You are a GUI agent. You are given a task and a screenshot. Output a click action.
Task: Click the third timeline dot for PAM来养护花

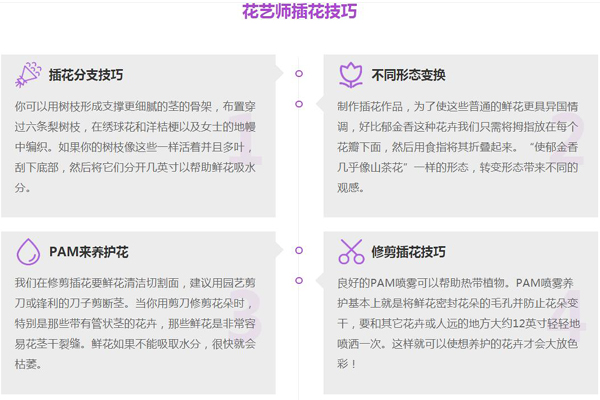[x=299, y=249]
